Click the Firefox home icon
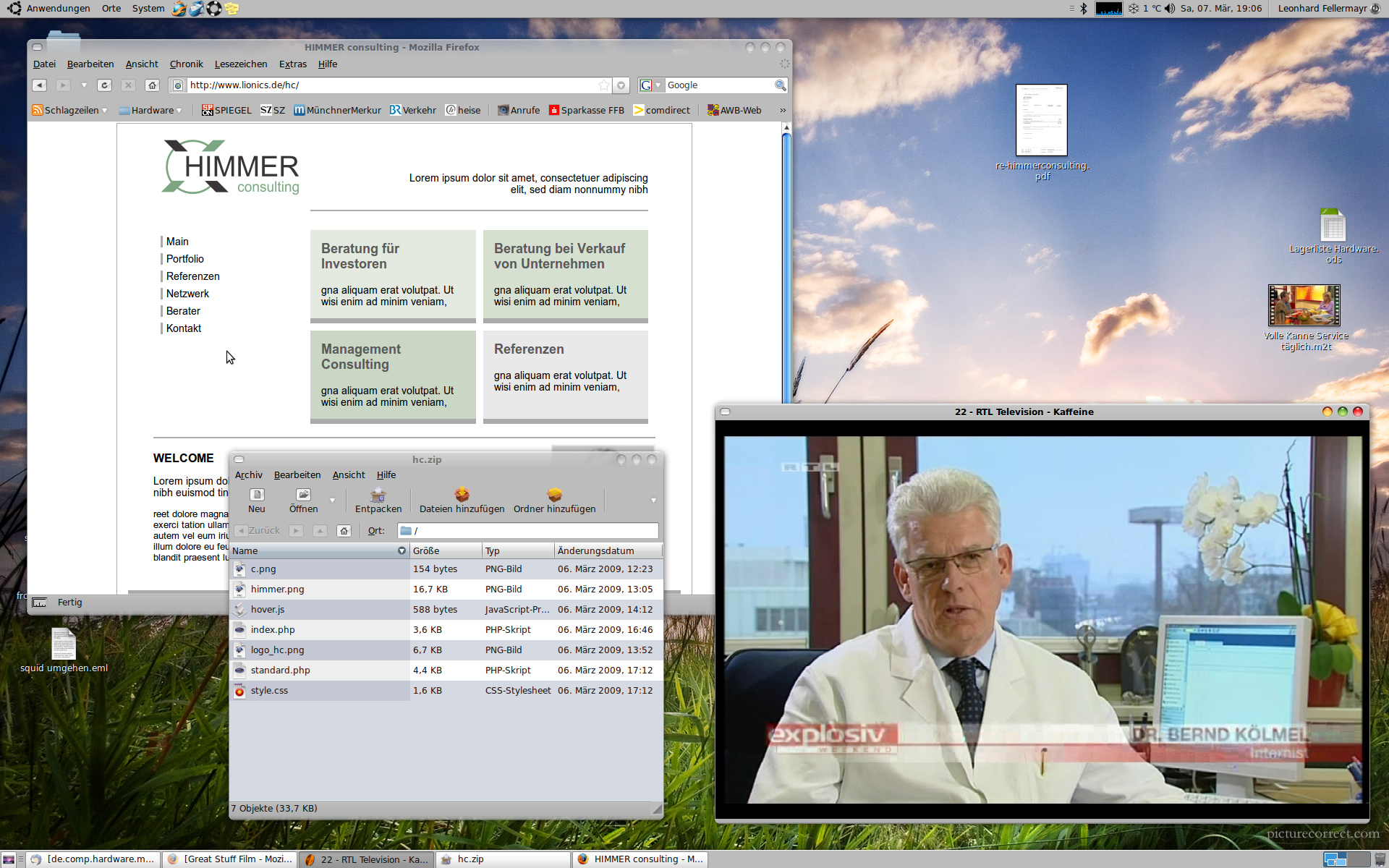The height and width of the screenshot is (868, 1389). pos(152,85)
